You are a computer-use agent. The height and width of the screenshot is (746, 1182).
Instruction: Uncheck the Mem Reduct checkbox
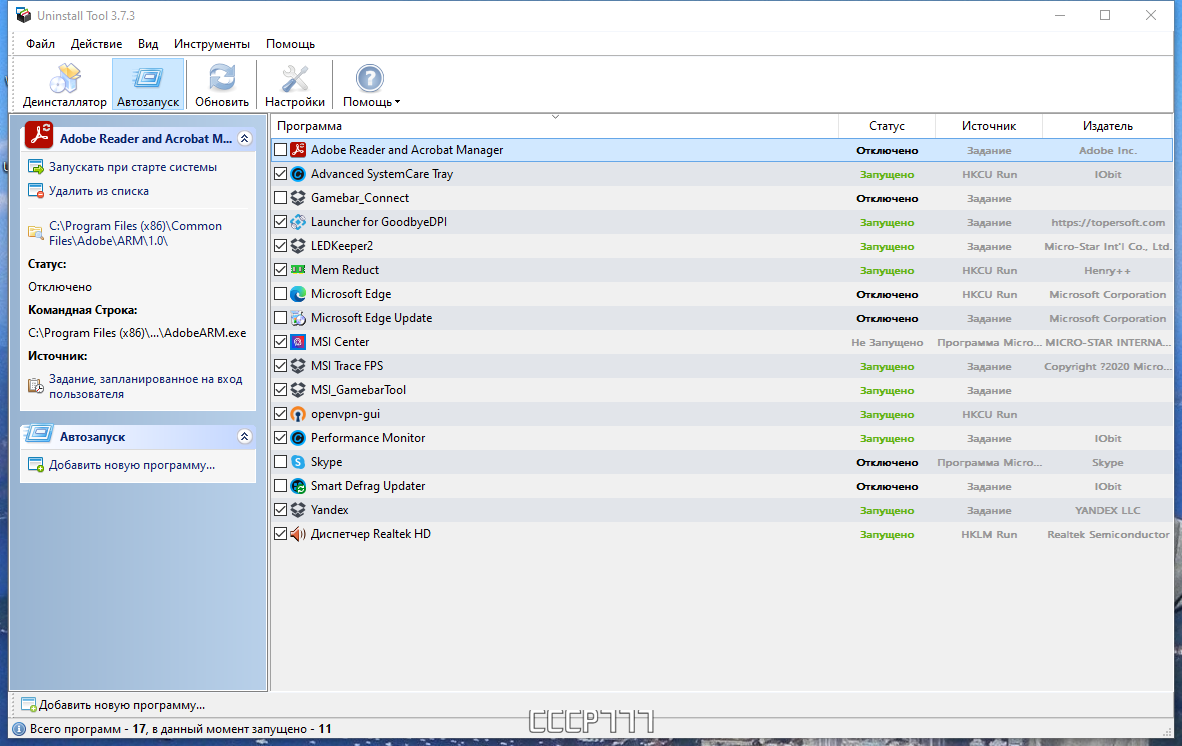pyautogui.click(x=280, y=270)
